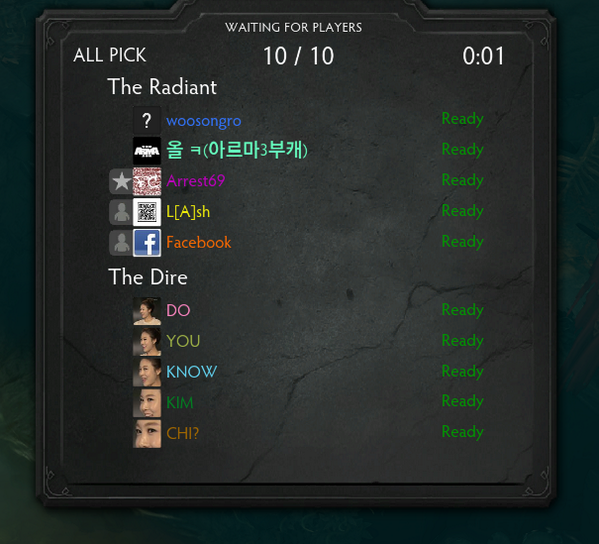Select the gray person icon beside Facebook

[x=121, y=243]
